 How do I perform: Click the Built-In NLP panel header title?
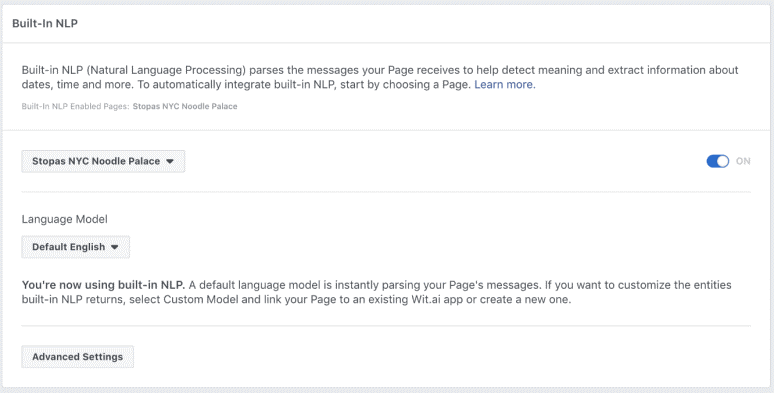pos(45,23)
